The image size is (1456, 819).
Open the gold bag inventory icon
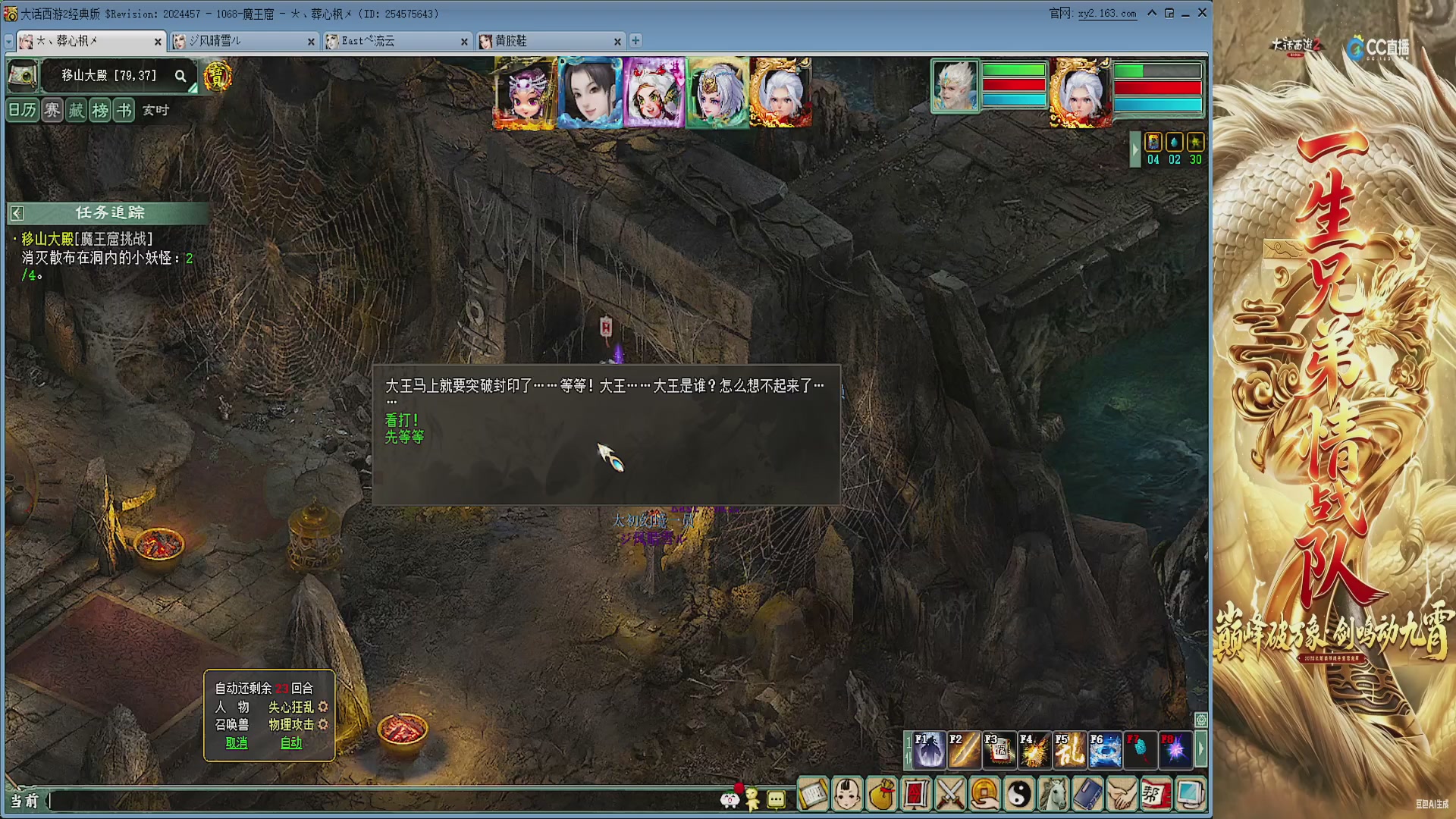881,795
